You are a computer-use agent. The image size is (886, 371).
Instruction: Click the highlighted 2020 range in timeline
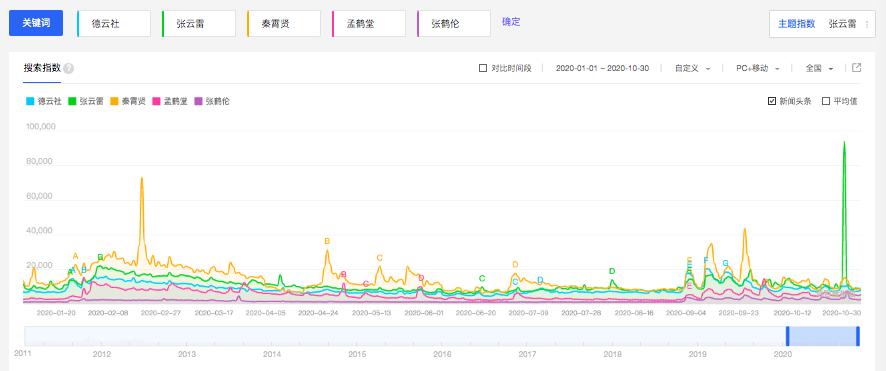823,336
